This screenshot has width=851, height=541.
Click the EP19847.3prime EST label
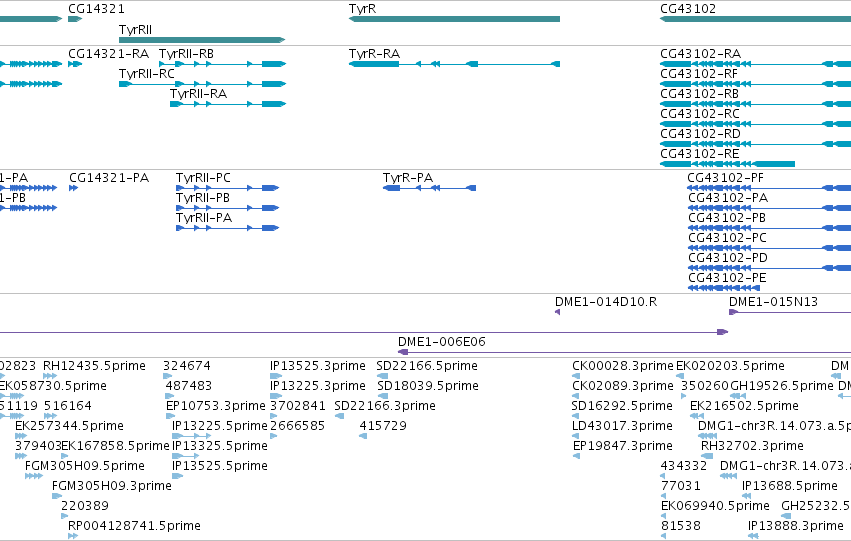623,447
